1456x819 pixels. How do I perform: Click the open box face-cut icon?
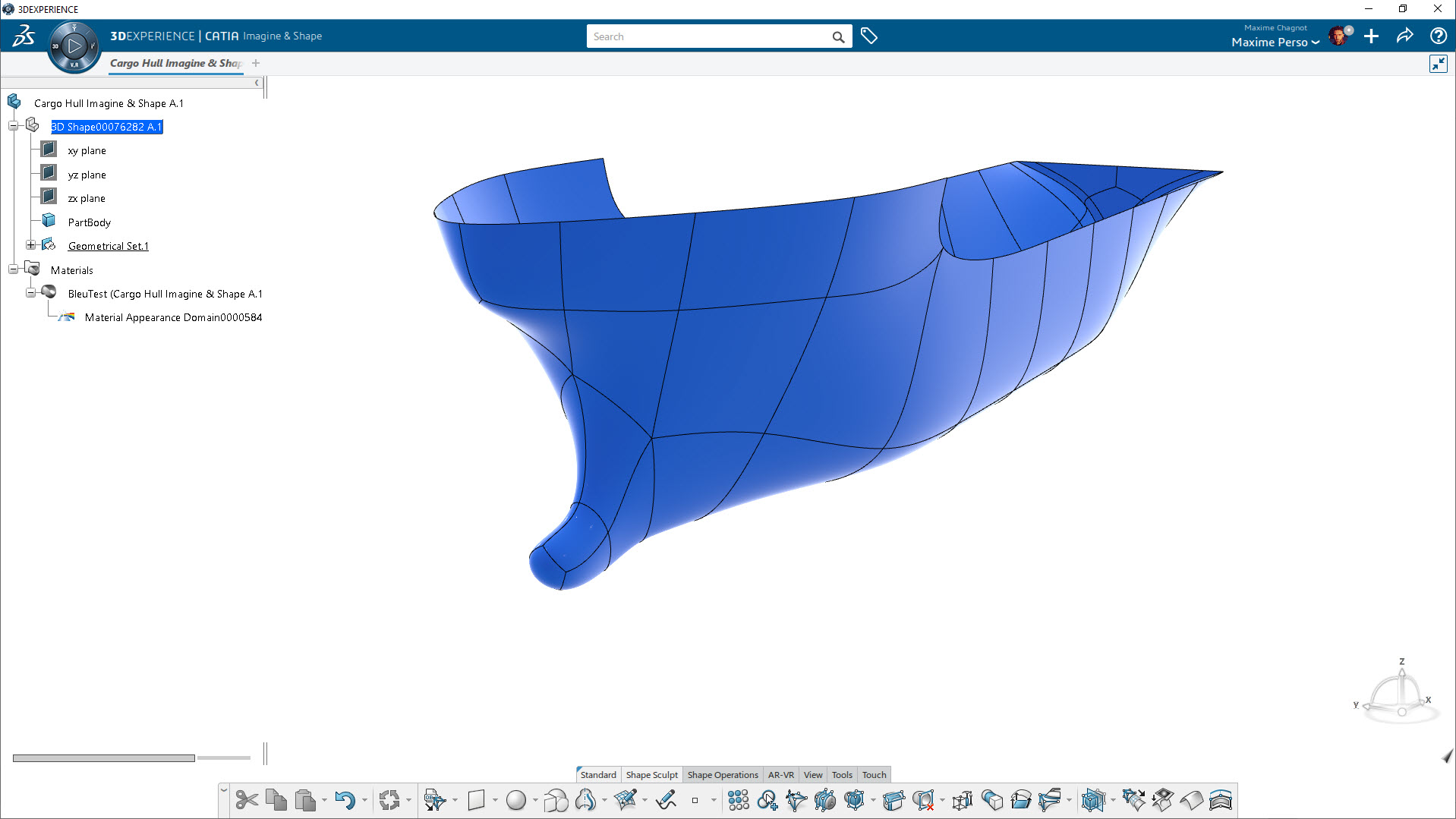[894, 800]
